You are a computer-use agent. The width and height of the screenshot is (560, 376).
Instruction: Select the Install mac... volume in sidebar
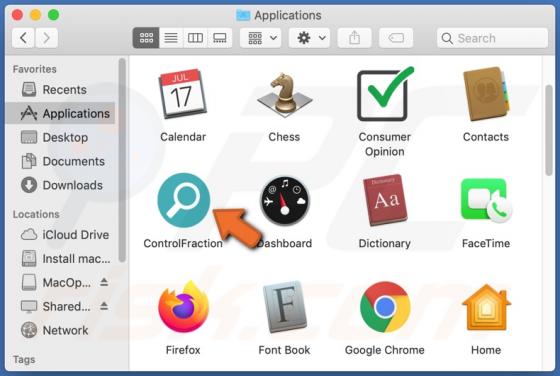(60, 259)
